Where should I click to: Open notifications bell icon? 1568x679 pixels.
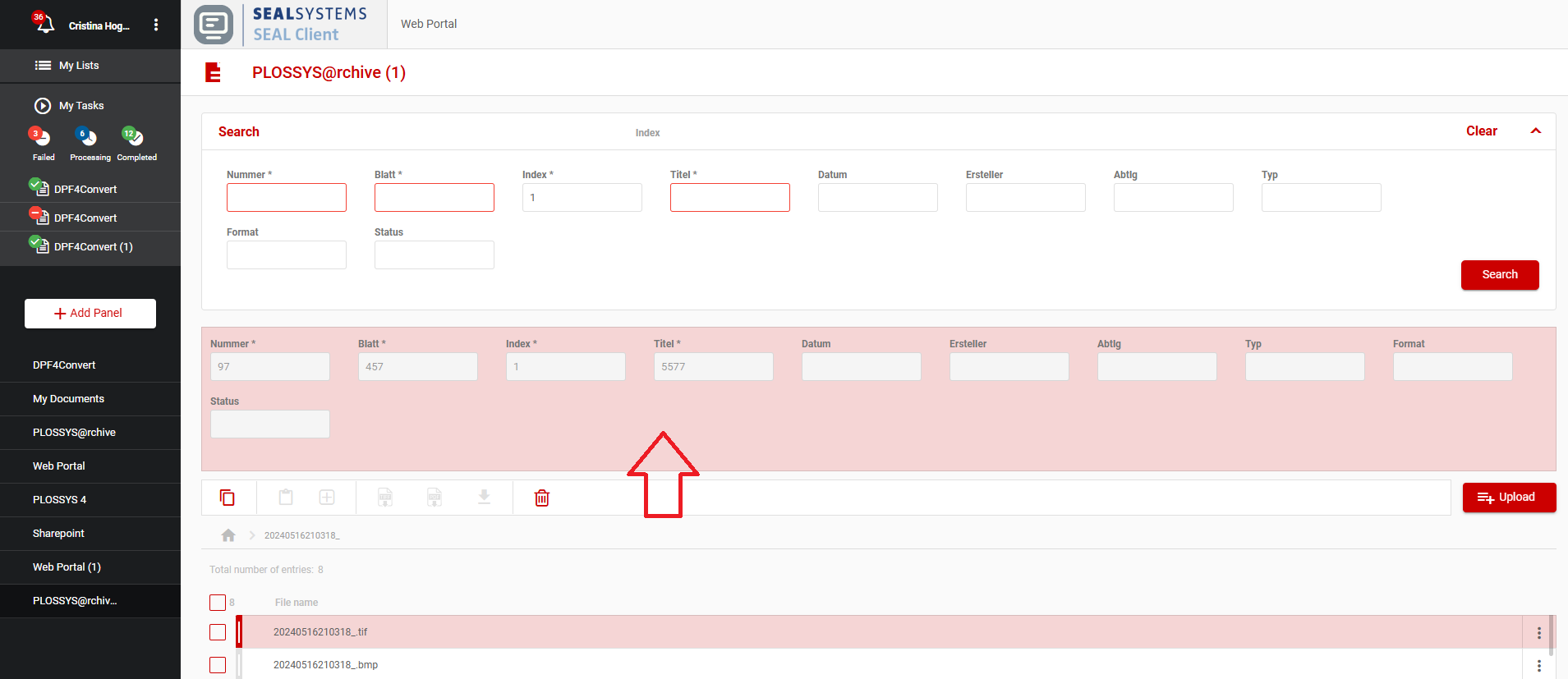click(44, 24)
